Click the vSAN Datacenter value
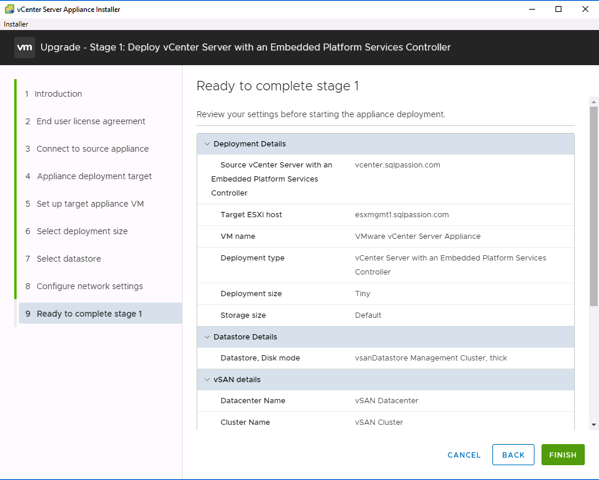 click(386, 401)
